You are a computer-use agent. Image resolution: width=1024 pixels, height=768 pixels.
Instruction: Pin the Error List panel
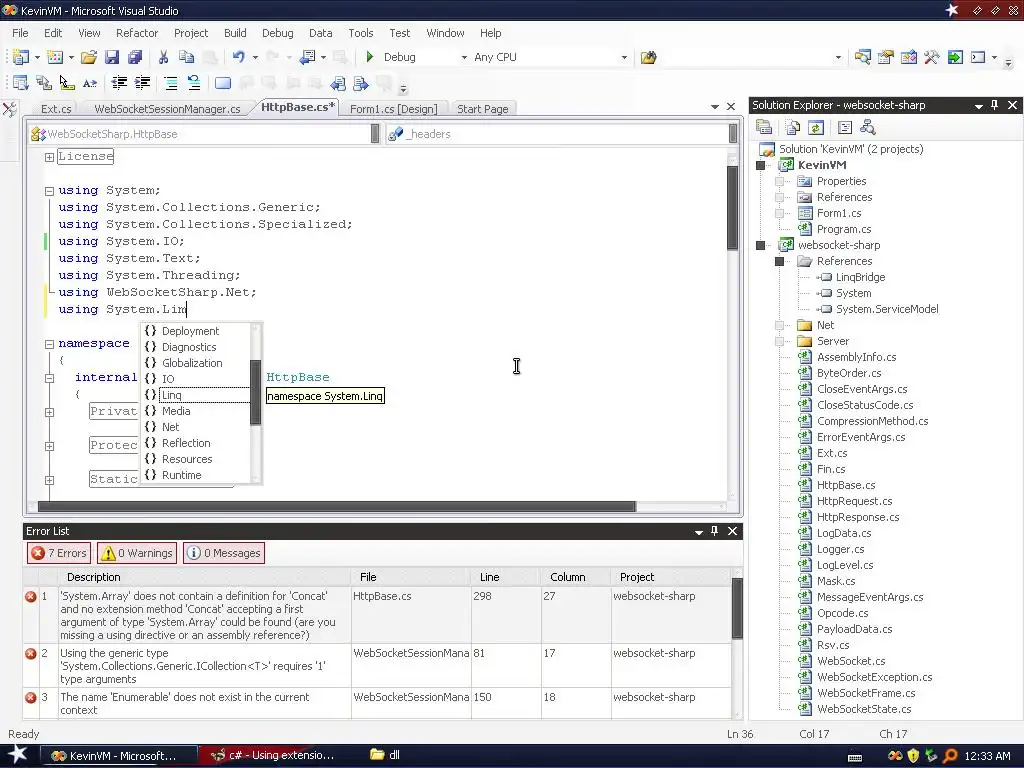click(714, 531)
